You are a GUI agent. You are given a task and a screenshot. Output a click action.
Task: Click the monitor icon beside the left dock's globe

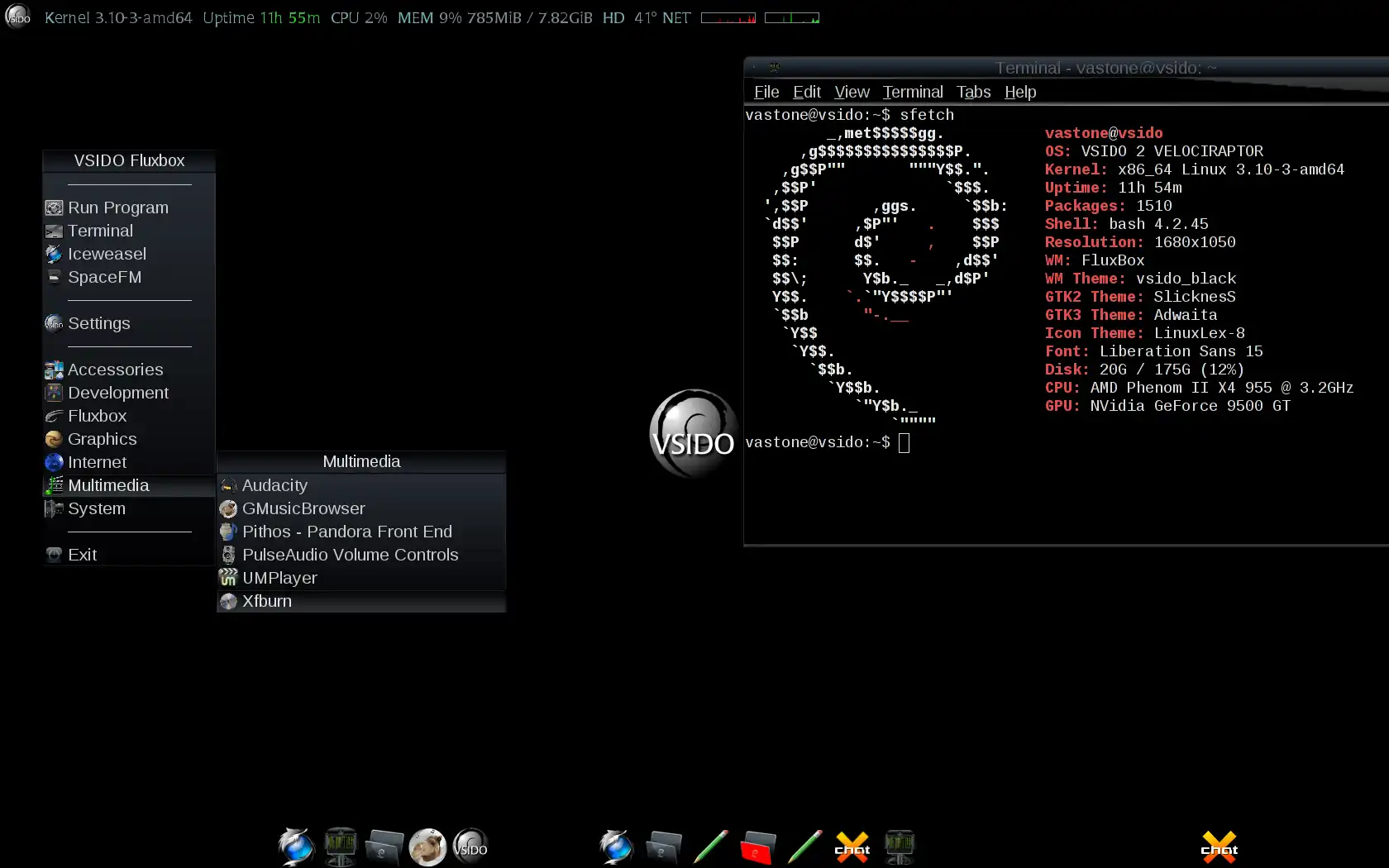coord(340,847)
